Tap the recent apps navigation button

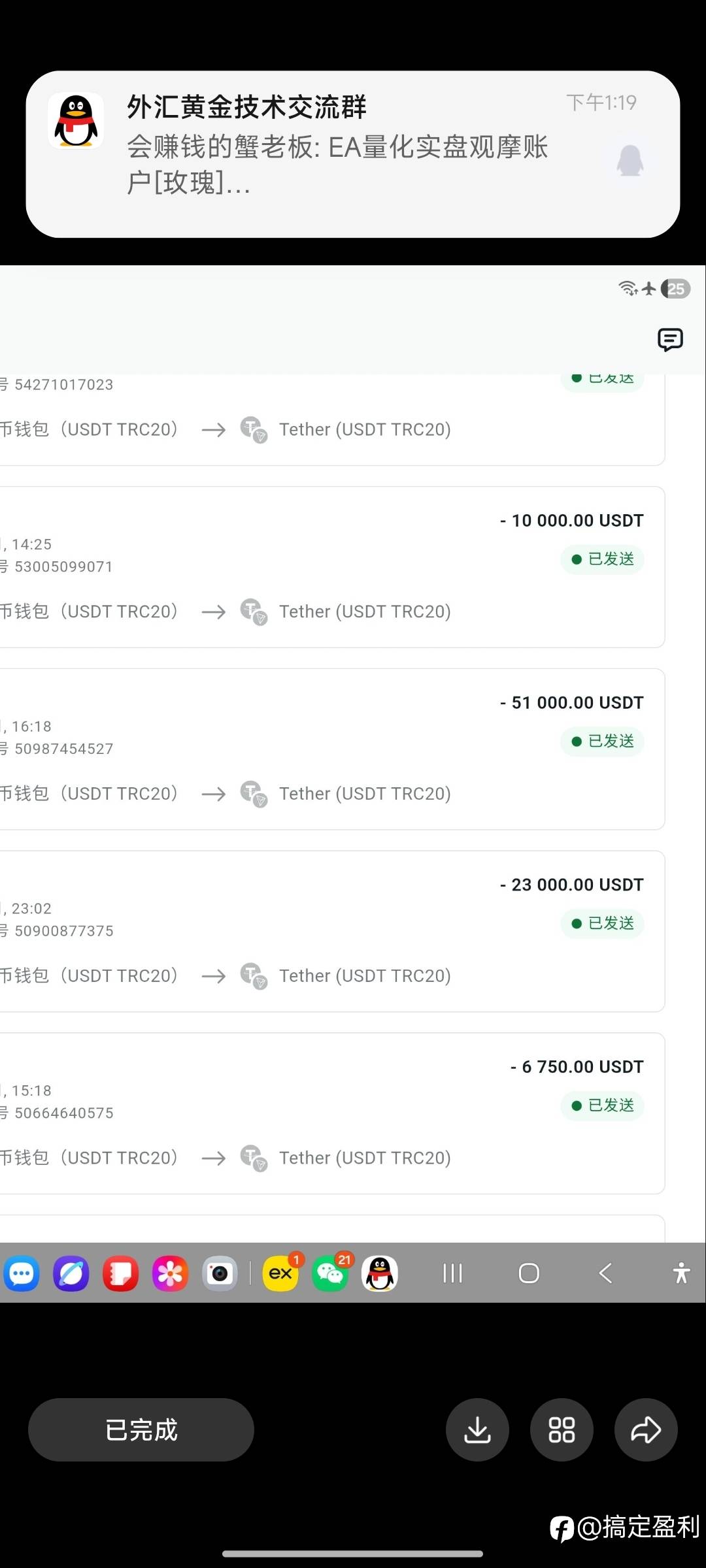(x=452, y=1273)
